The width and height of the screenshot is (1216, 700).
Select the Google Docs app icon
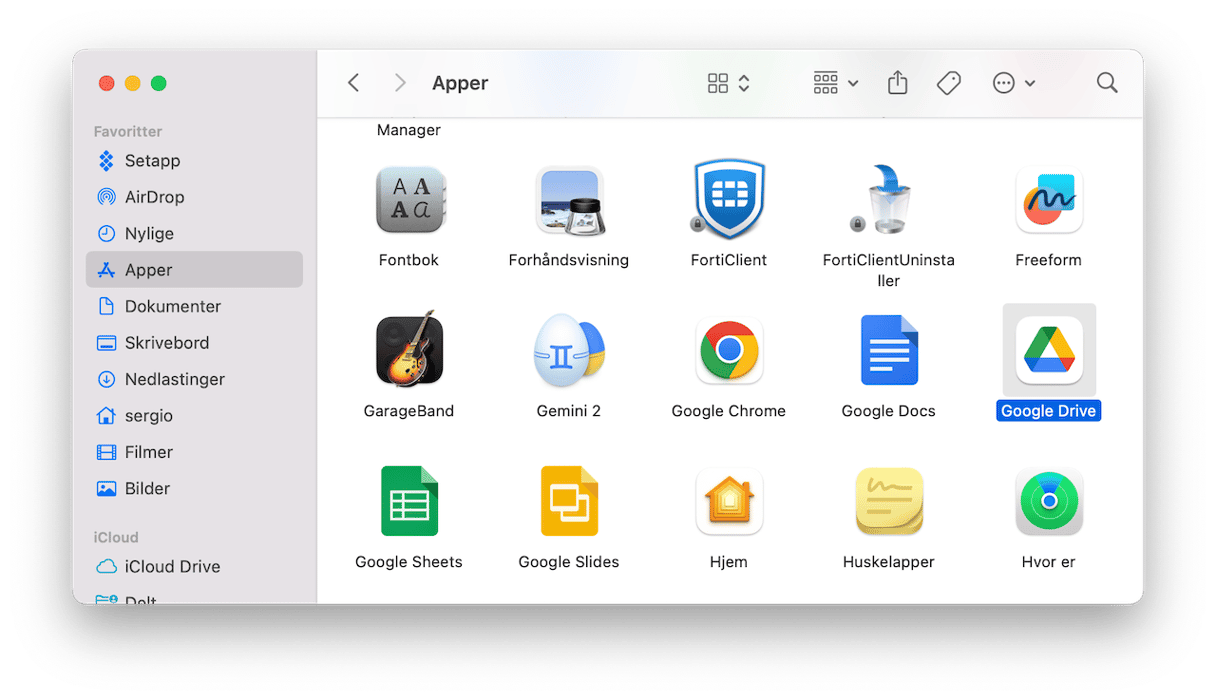888,351
